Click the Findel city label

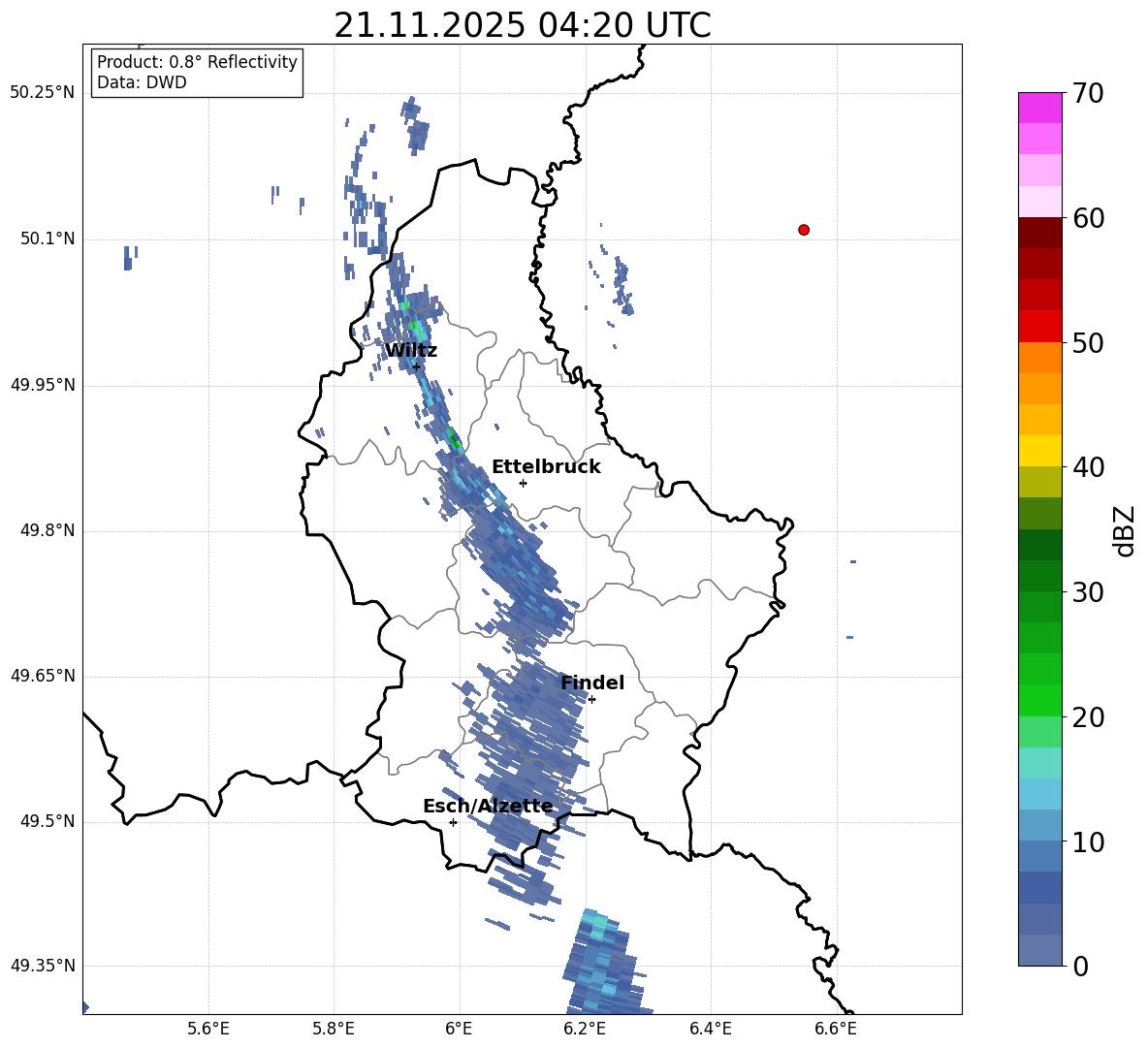pos(592,683)
